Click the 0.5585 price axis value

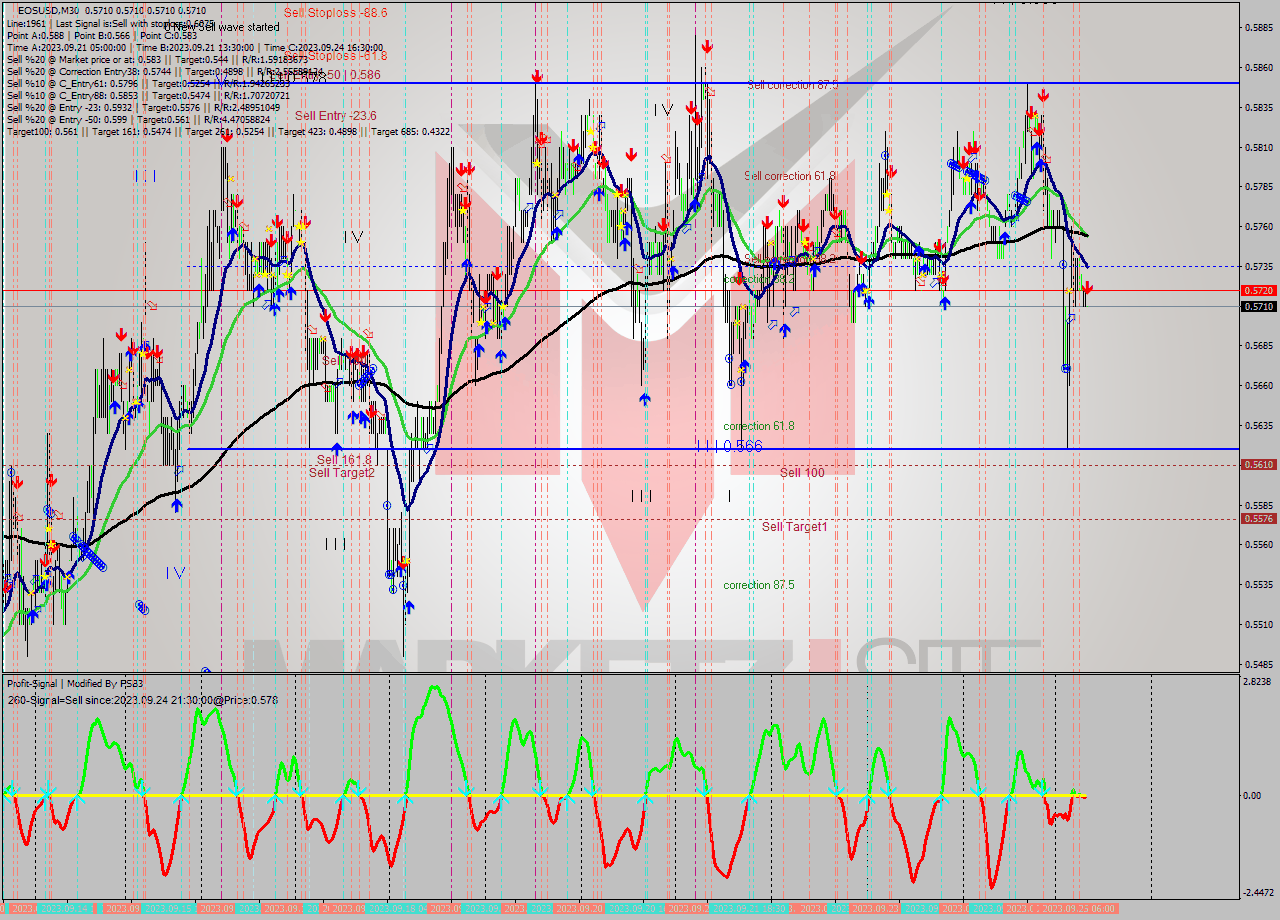pos(1257,505)
